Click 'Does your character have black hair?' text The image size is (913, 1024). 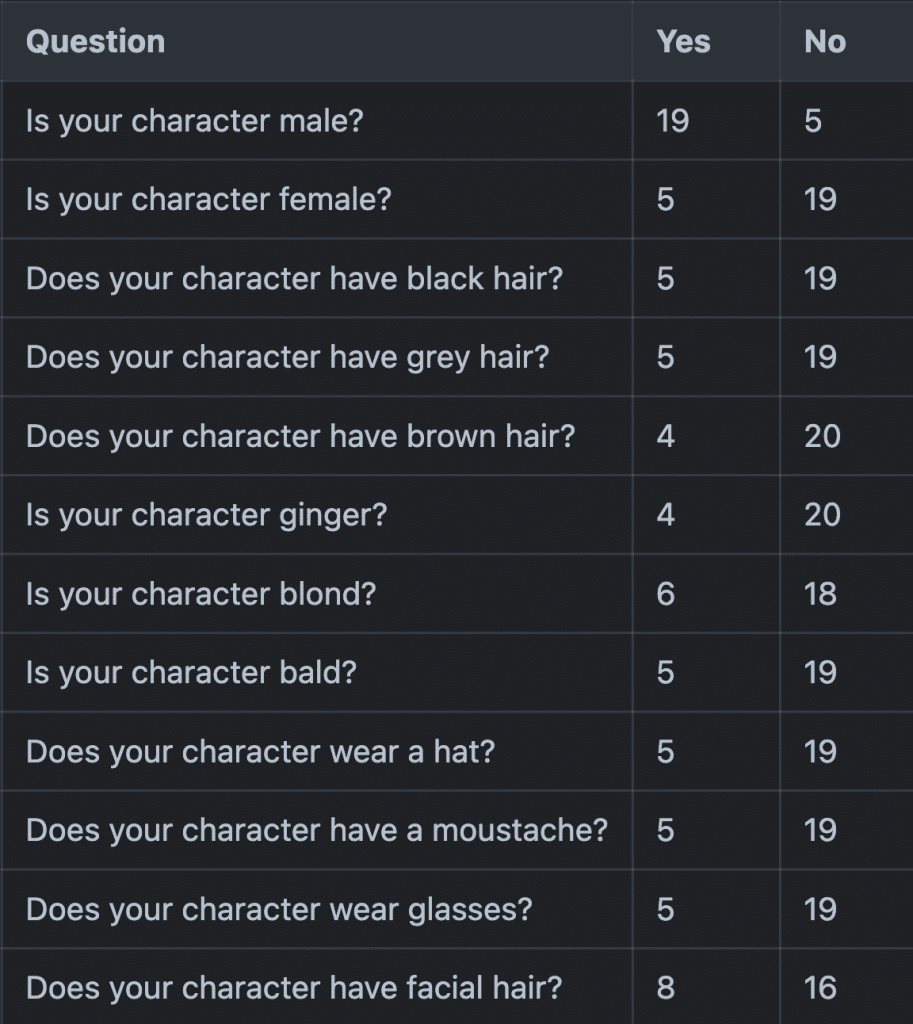pyautogui.click(x=294, y=279)
